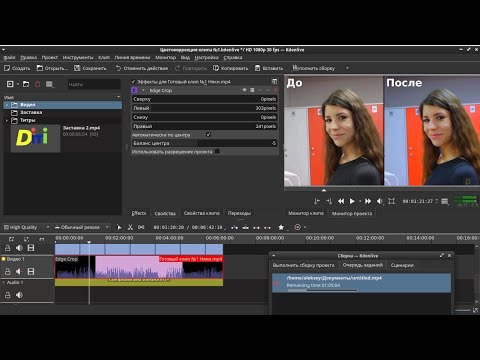Select the untitled.mp4 render job
Viewport: 480px width, 360px height.
tap(362, 283)
